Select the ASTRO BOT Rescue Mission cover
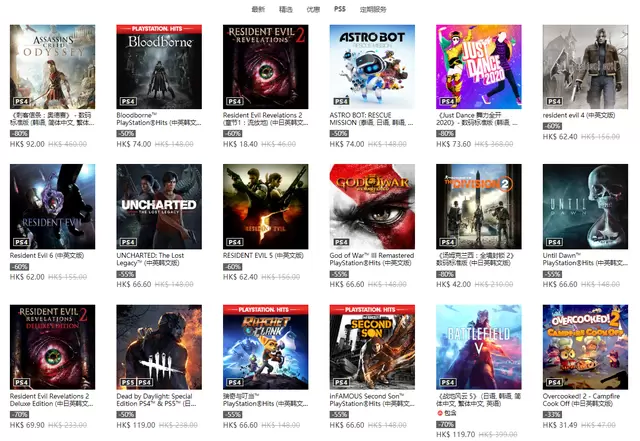 point(372,67)
